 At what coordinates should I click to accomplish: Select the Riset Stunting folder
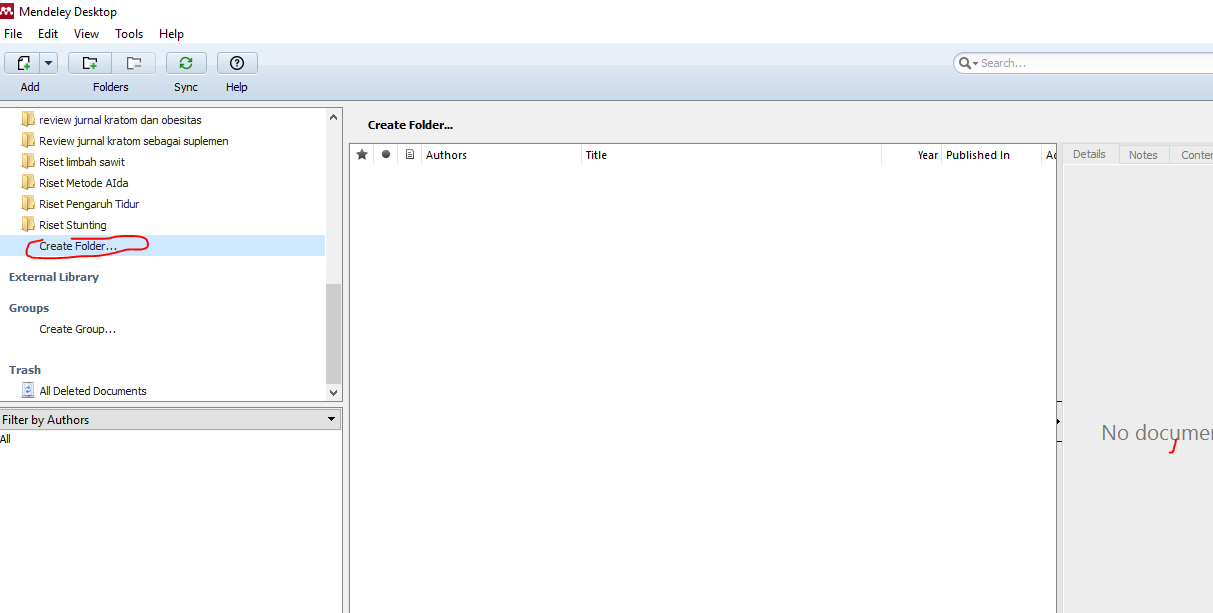point(73,225)
